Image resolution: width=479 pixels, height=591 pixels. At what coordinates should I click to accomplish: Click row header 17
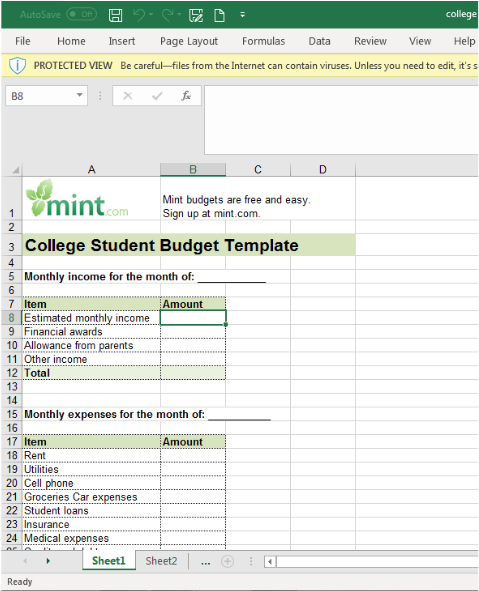click(x=12, y=442)
